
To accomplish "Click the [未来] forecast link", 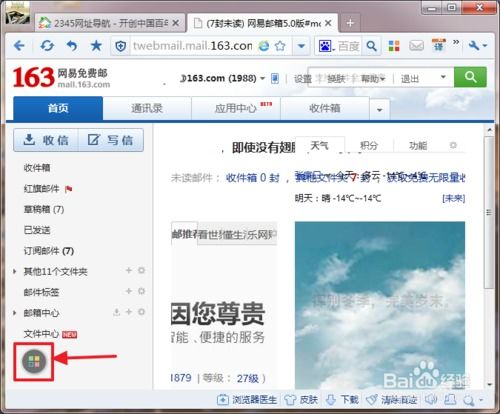I will tap(453, 198).
